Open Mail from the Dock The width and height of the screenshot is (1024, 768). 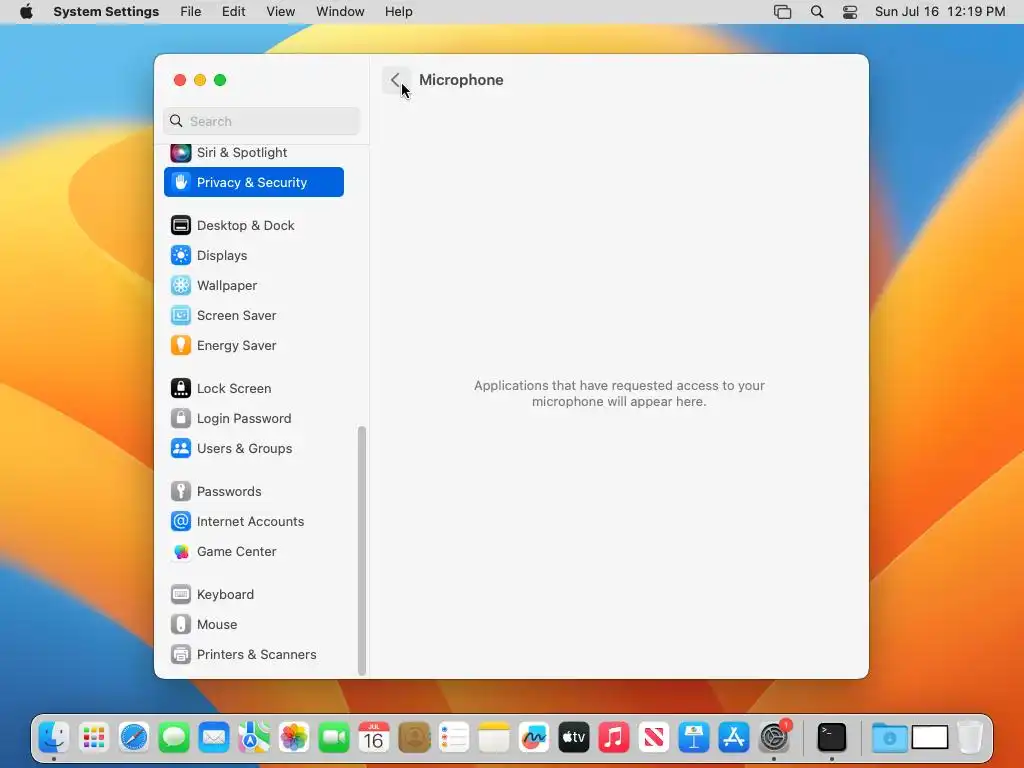click(x=214, y=738)
